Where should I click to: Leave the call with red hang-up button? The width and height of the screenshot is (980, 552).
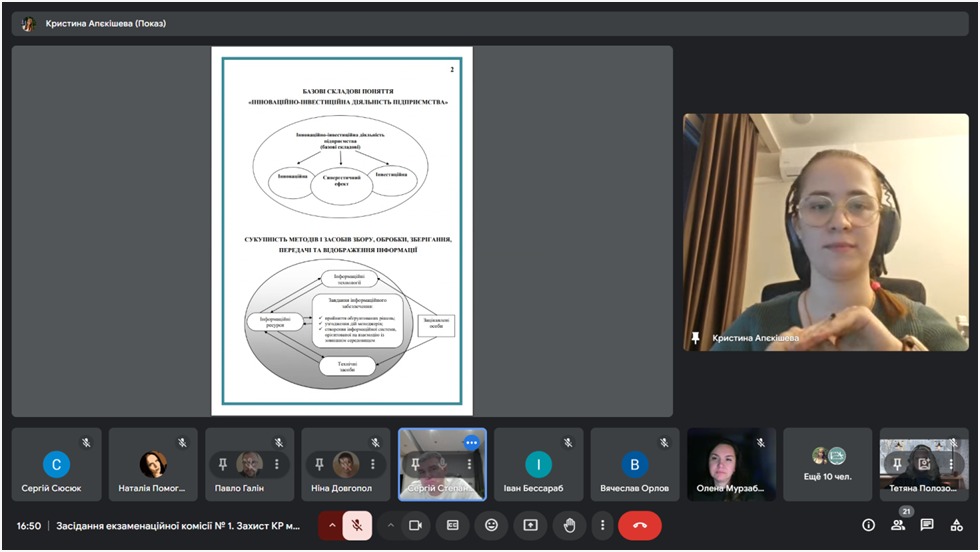click(640, 525)
